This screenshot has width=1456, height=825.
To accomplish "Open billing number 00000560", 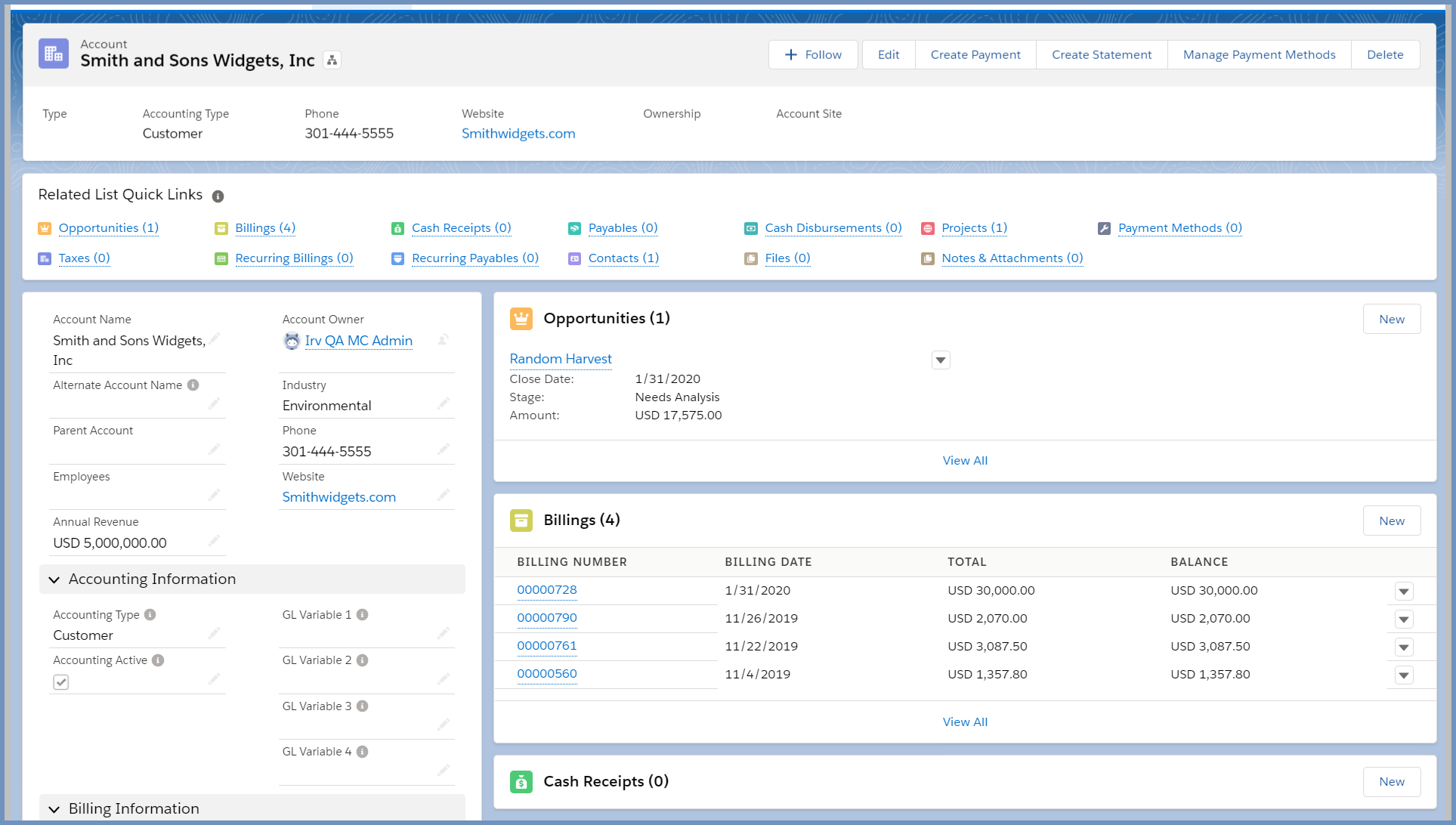I will (547, 674).
